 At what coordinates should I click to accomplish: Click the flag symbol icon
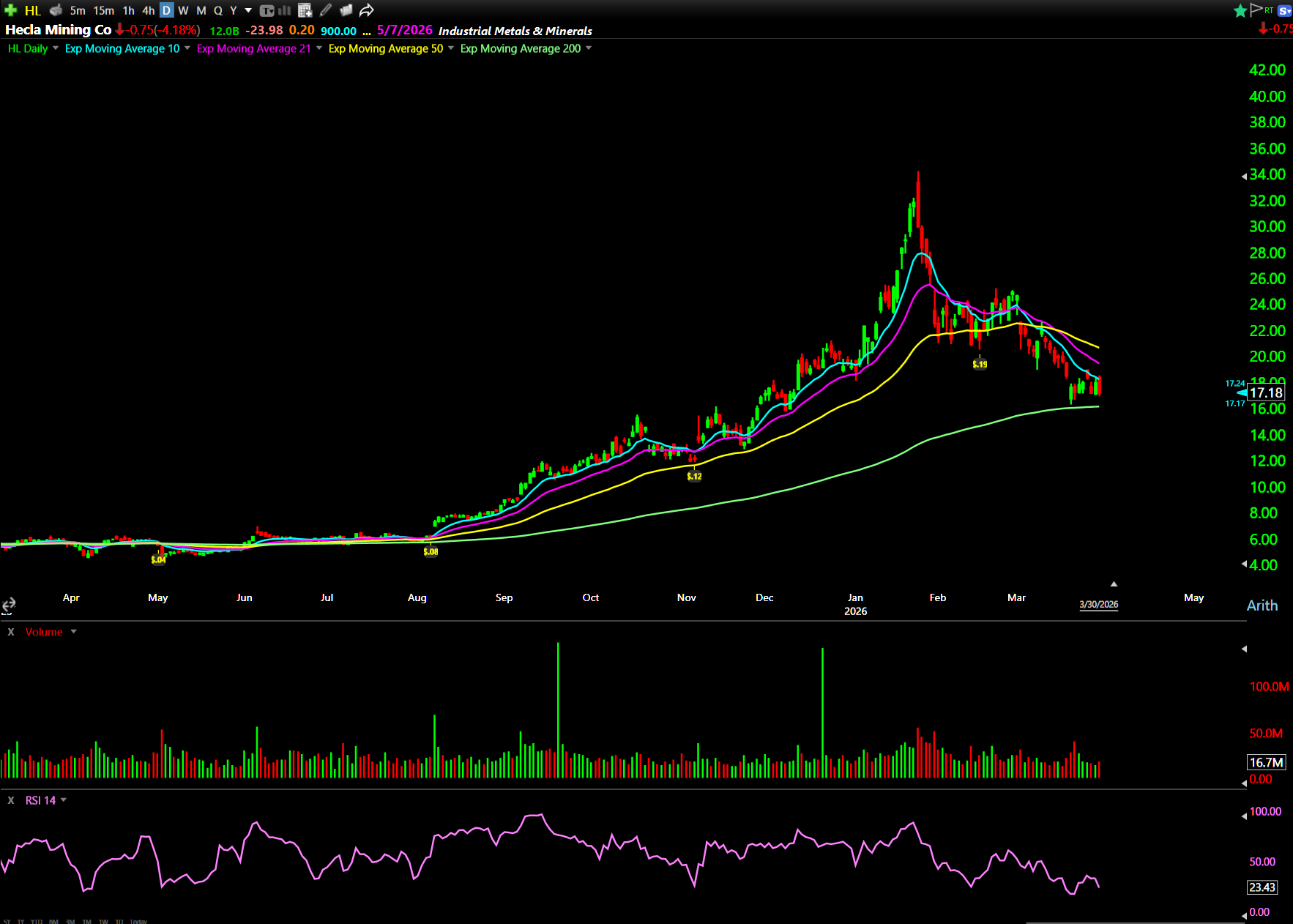coord(1256,10)
